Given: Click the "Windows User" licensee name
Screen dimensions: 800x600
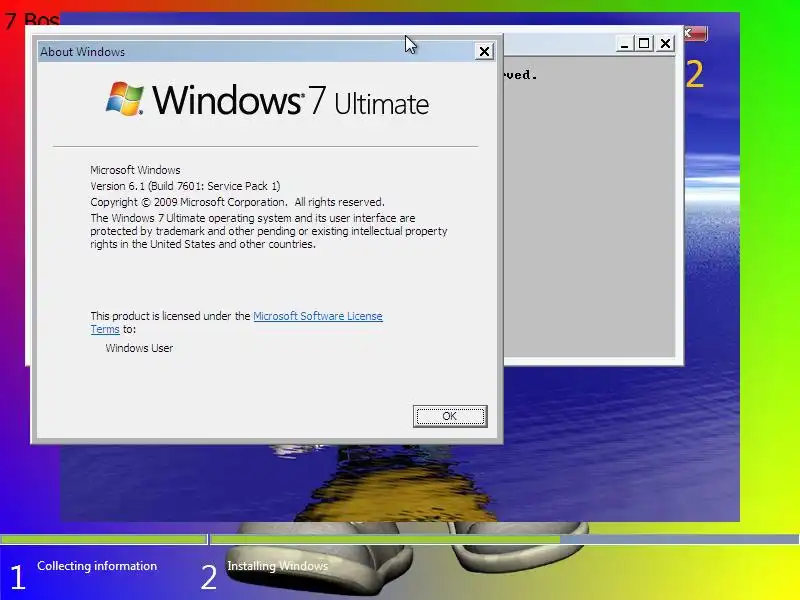Looking at the screenshot, I should [139, 348].
